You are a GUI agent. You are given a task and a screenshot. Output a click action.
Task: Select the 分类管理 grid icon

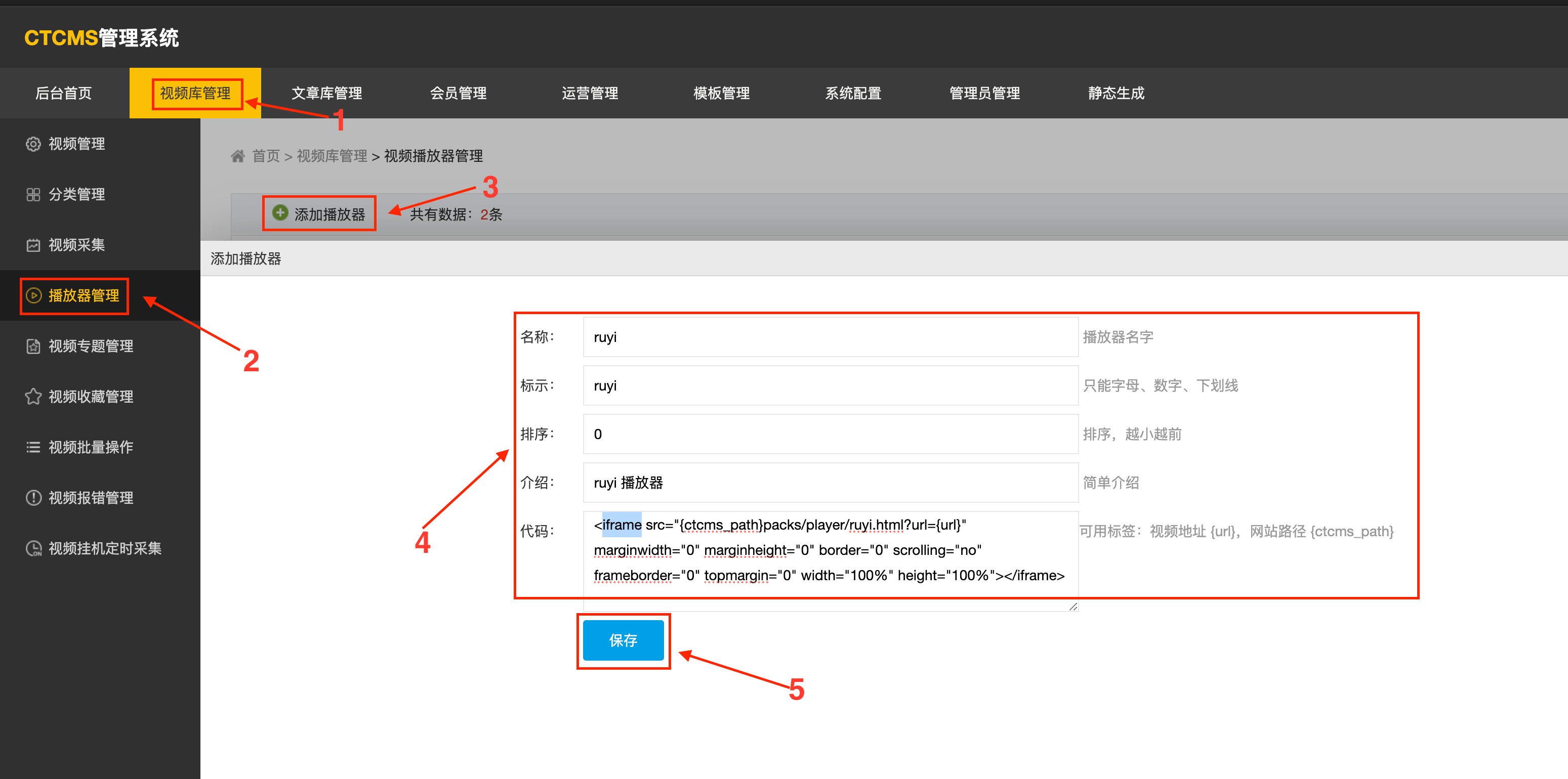(x=33, y=194)
